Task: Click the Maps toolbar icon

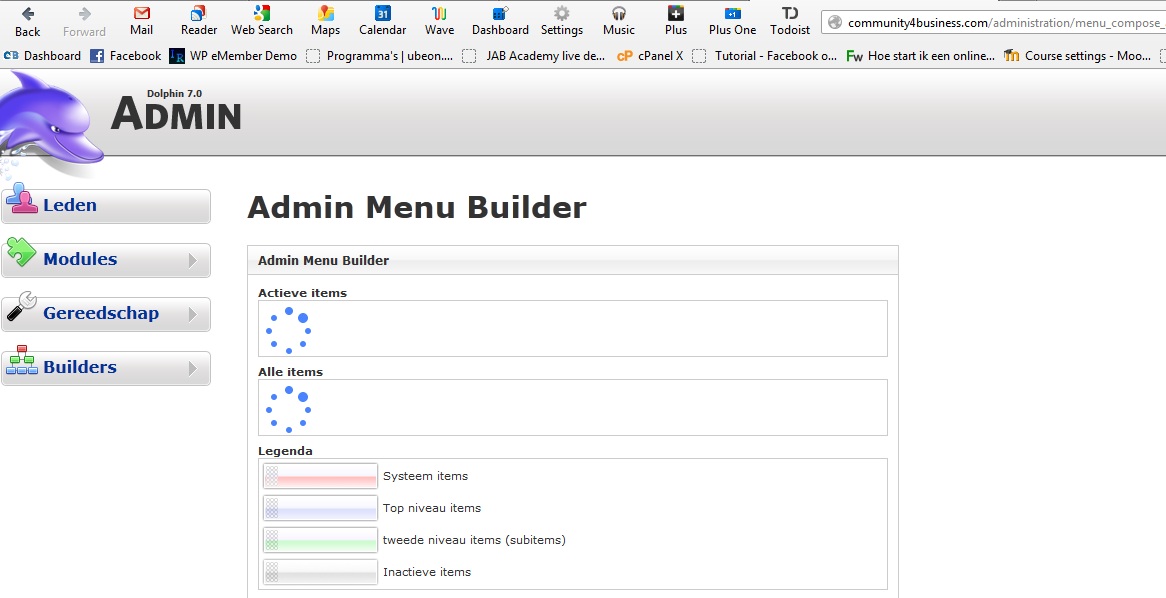Action: point(325,14)
